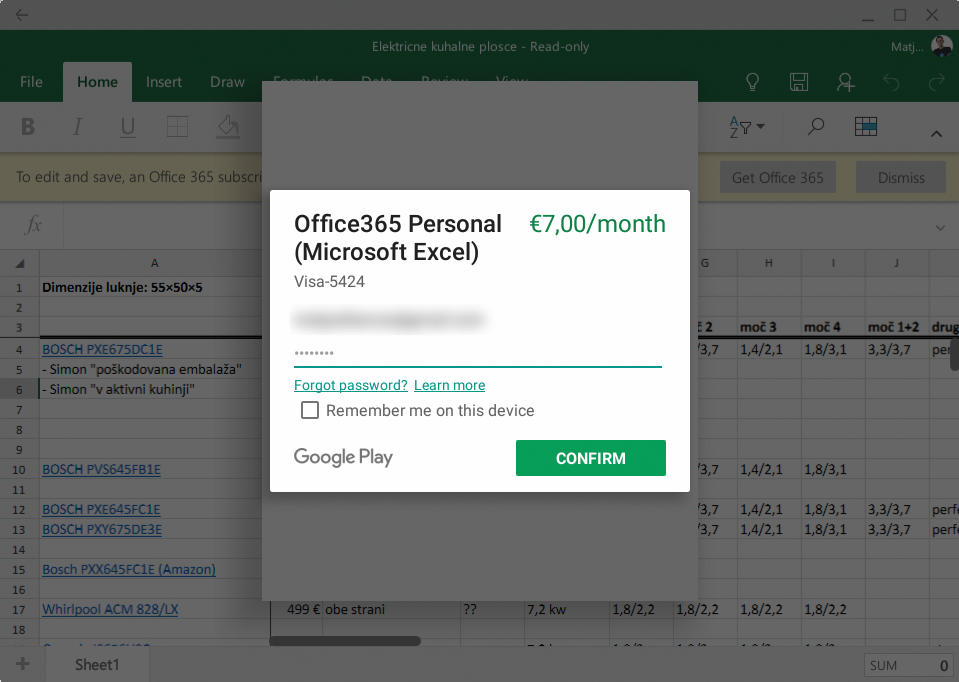Click the fx insert function icon
The height and width of the screenshot is (682, 959).
(34, 225)
